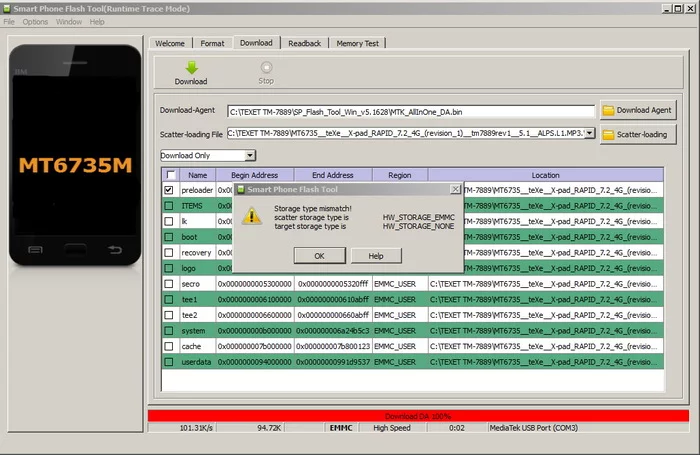Click the 0:02 elapsed time status
The image size is (700, 455).
click(456, 428)
